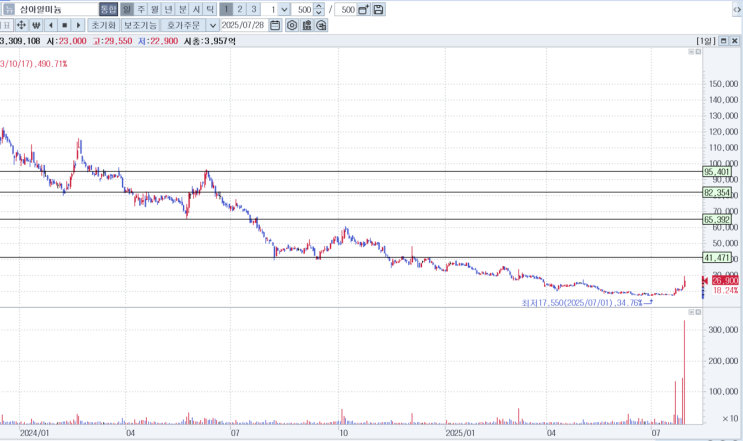The image size is (743, 441).
Task: Click the candle count stepper arrows
Action: [x=318, y=9]
